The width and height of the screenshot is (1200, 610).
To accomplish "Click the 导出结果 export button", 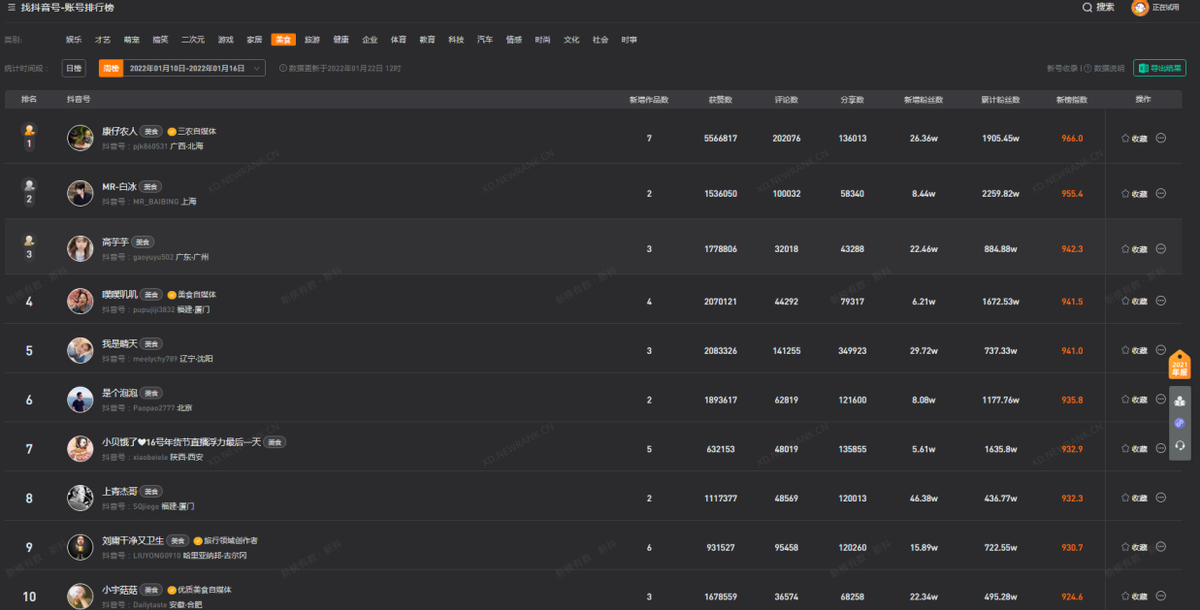I will [x=1159, y=69].
